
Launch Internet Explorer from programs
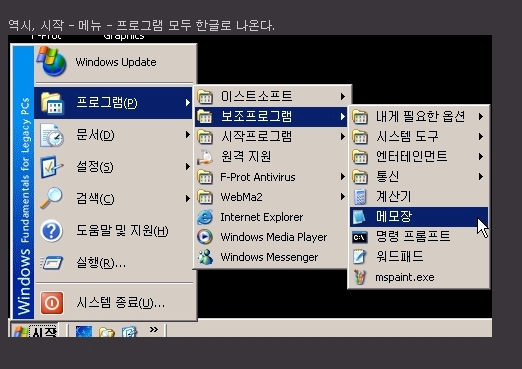271,217
